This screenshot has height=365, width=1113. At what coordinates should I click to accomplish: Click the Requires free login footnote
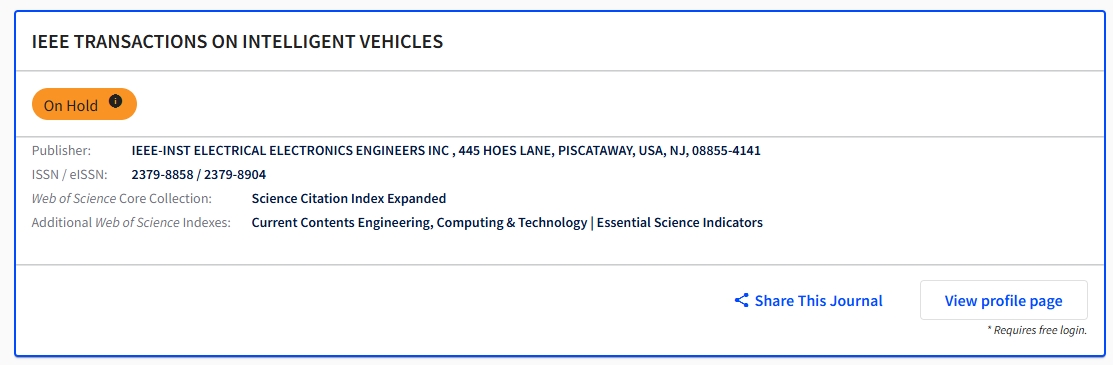[x=1036, y=330]
